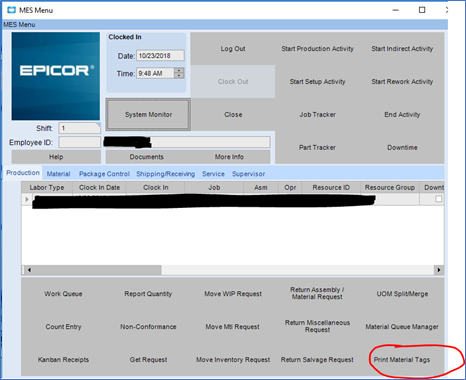The image size is (466, 380).
Task: Click the Help button
Action: (x=56, y=157)
